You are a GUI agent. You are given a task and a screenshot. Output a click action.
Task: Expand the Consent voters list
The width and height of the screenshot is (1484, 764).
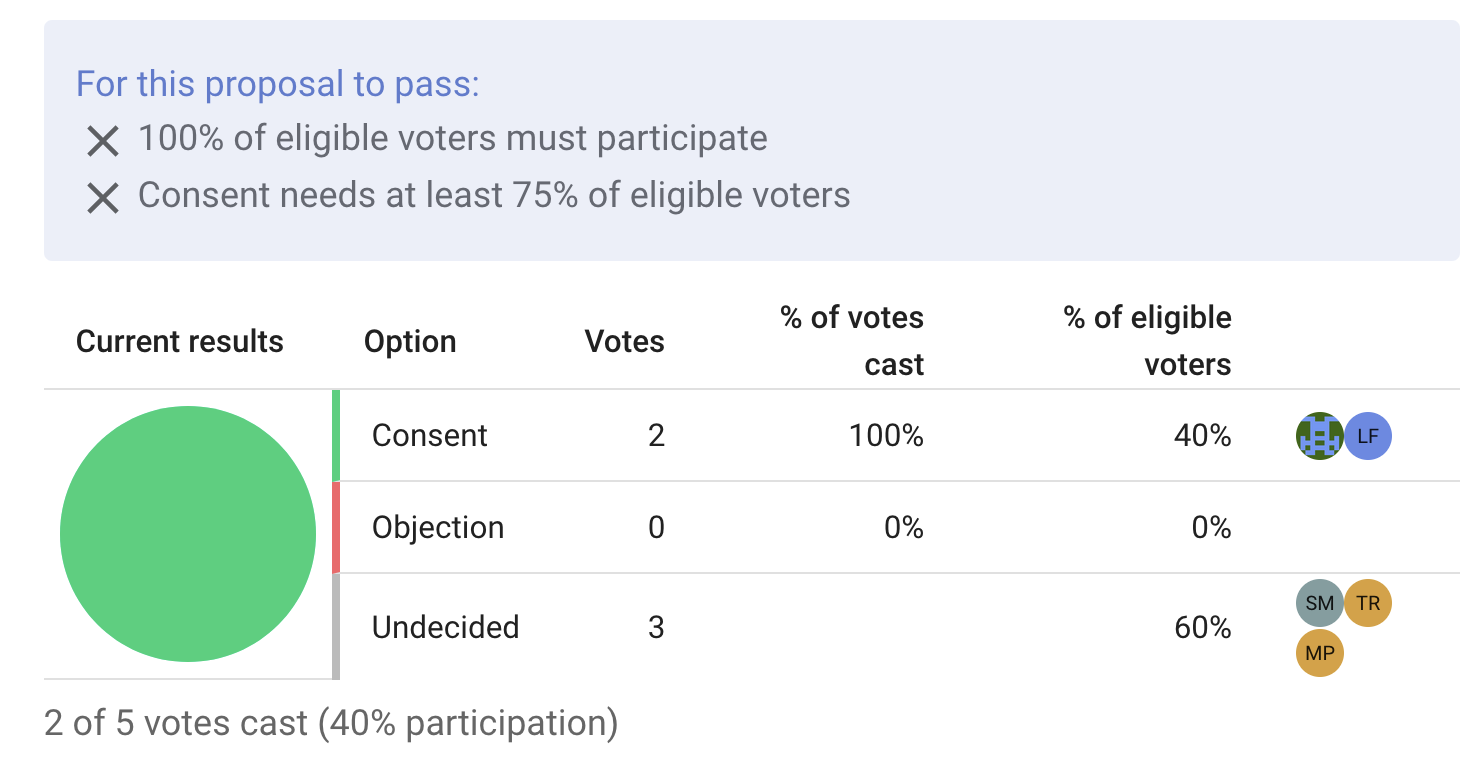click(x=1344, y=436)
